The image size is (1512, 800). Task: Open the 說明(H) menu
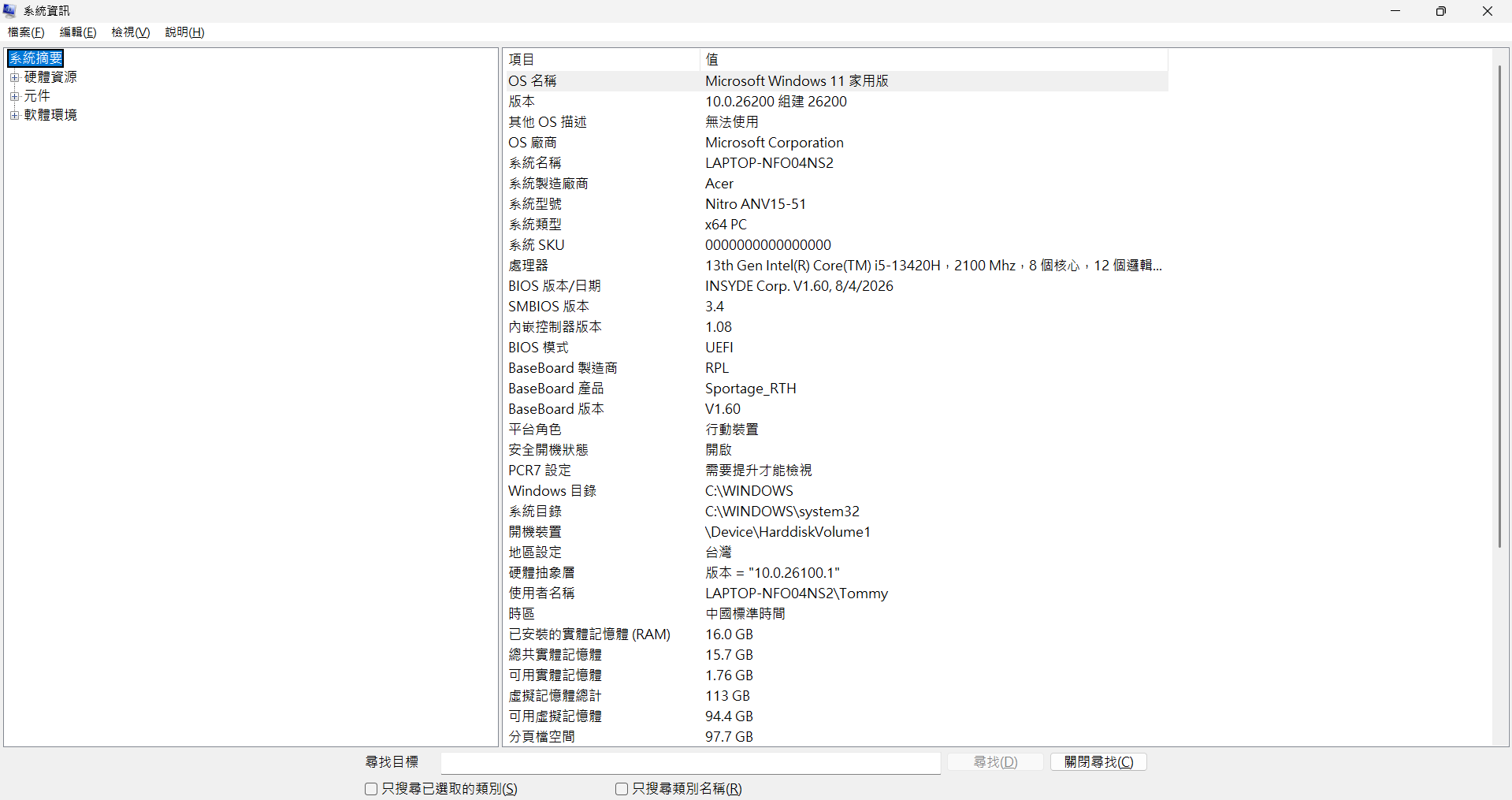click(184, 32)
